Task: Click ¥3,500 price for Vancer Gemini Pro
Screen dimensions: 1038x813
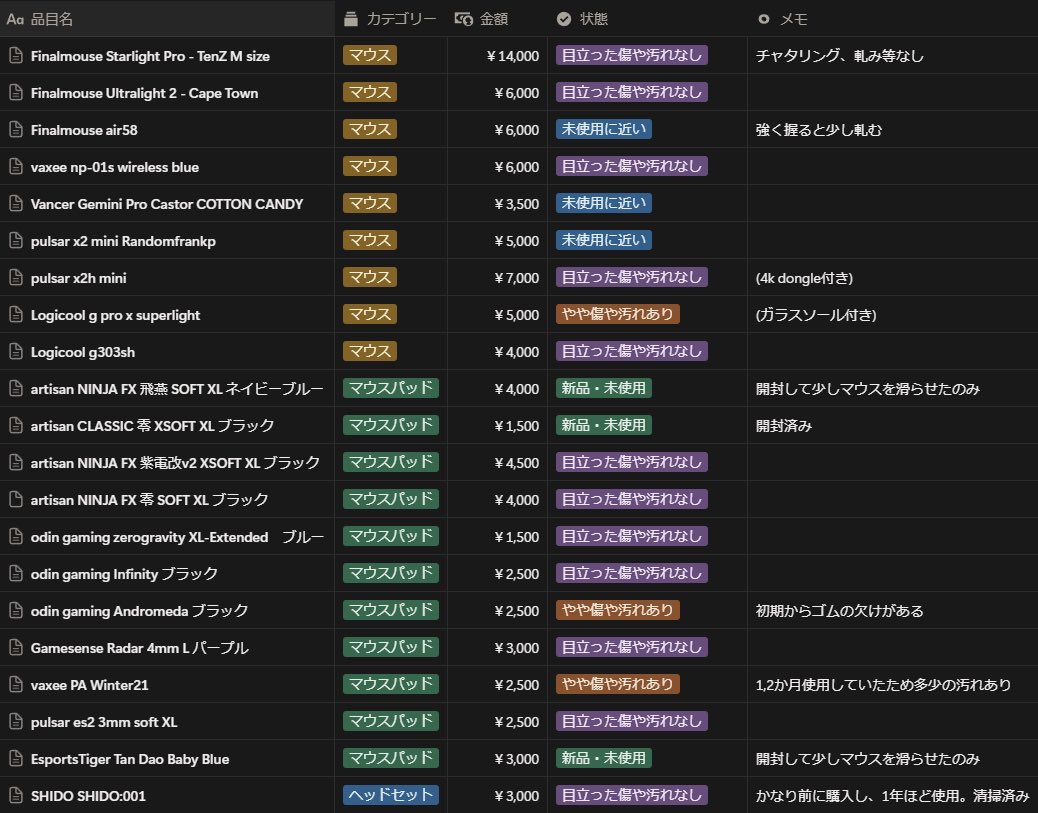Action: [516, 204]
